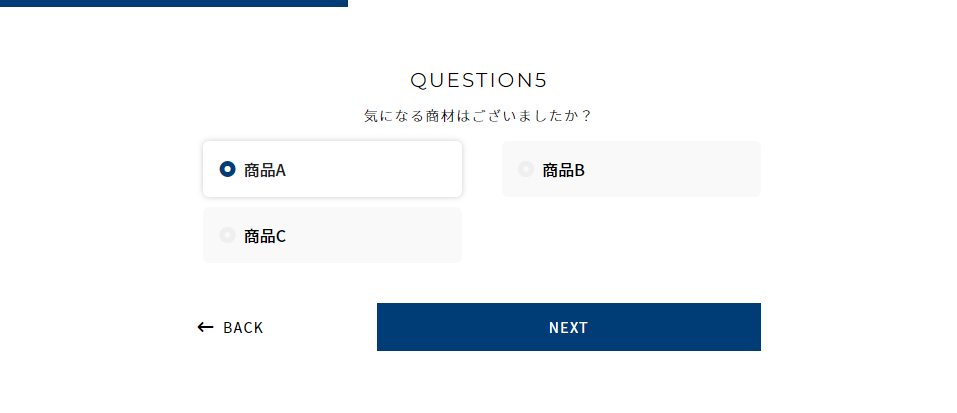
Task: Click the greyed radio circle in 商品B card
Action: coord(526,169)
